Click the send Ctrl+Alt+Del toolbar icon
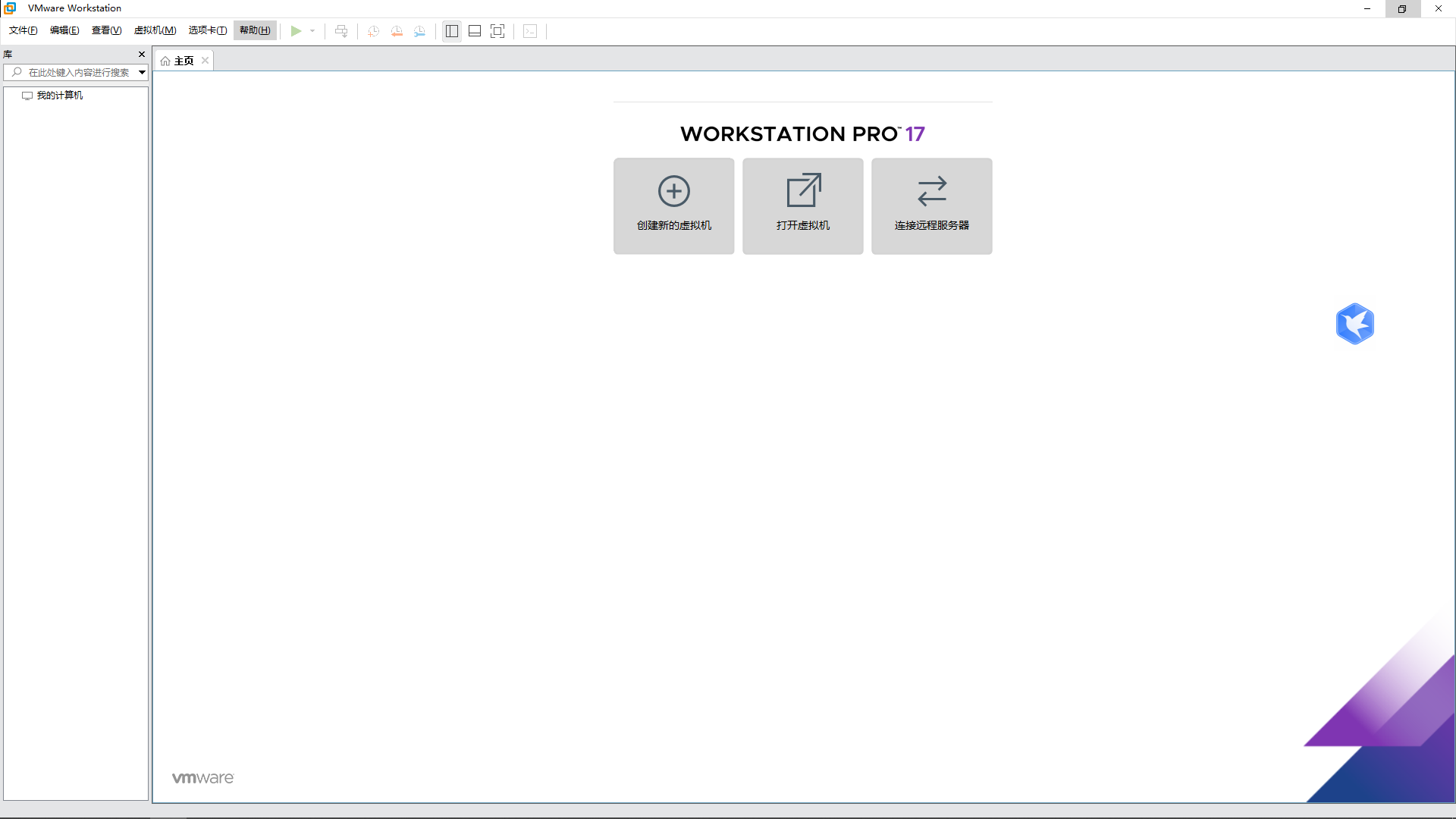 pos(341,31)
